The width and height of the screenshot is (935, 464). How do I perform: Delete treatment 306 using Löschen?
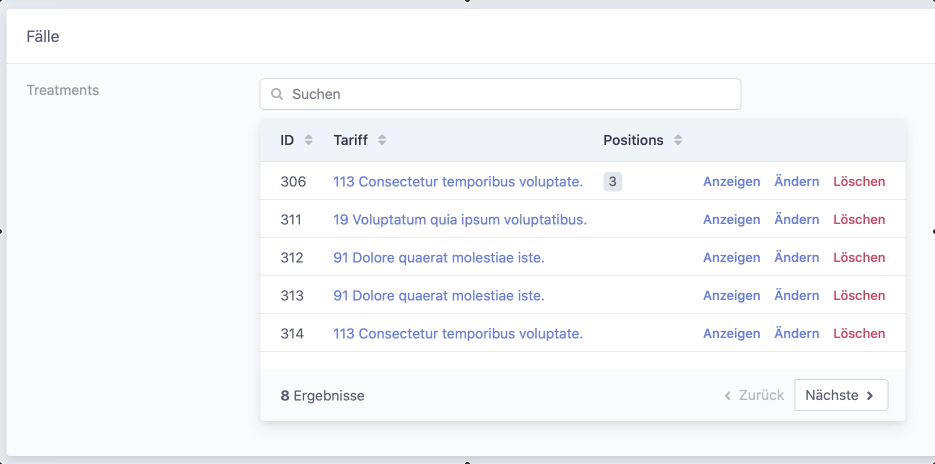pos(859,181)
